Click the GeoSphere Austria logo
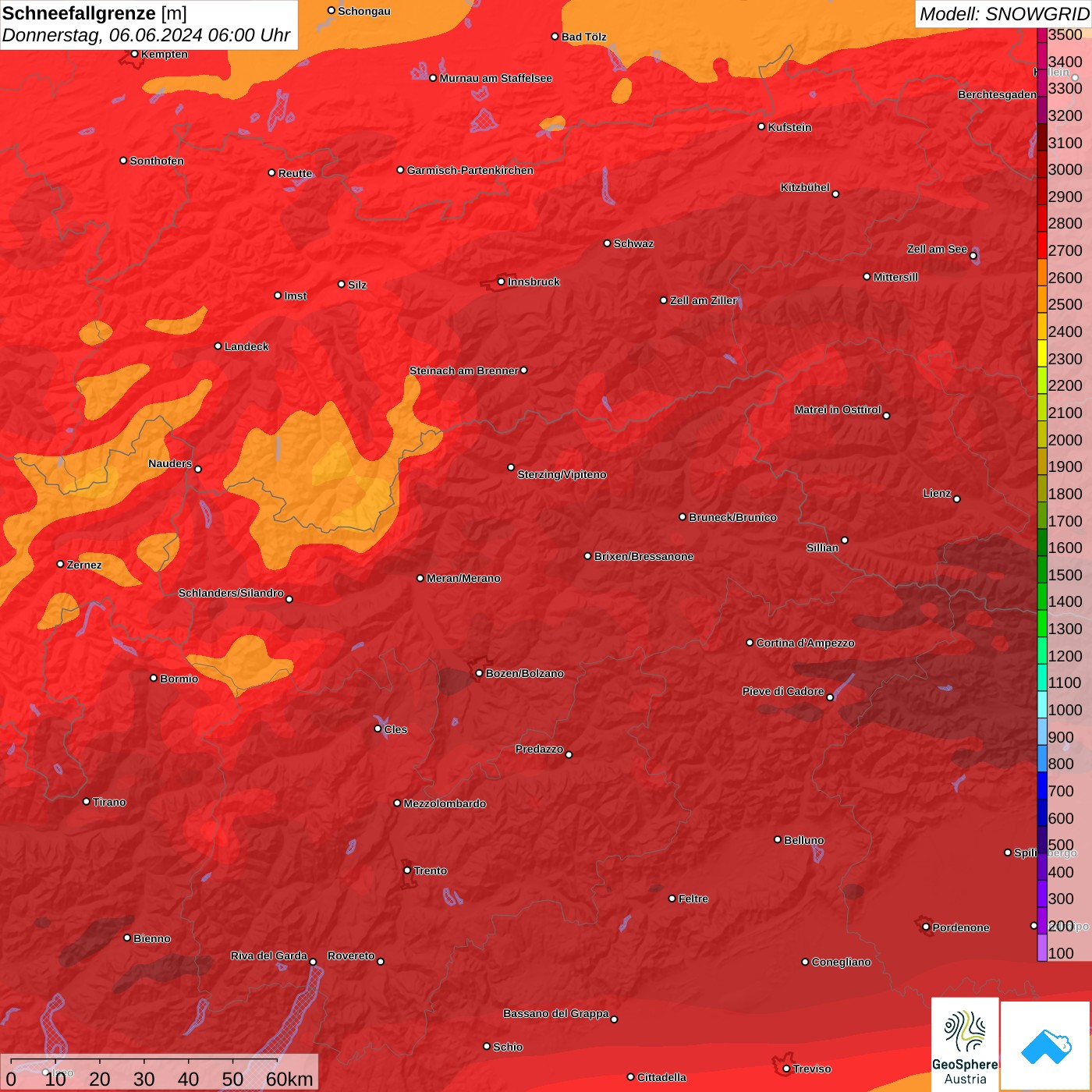The image size is (1092, 1092). tap(965, 1046)
